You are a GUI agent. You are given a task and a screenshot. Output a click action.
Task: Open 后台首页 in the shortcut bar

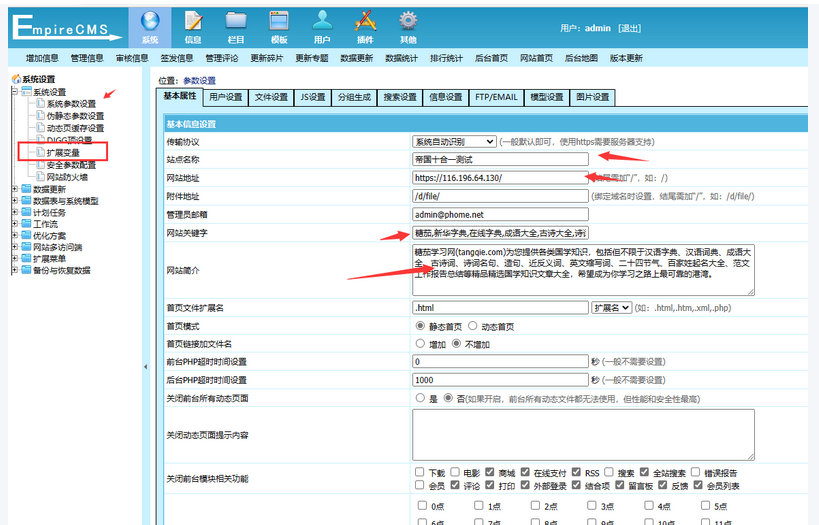tap(491, 58)
